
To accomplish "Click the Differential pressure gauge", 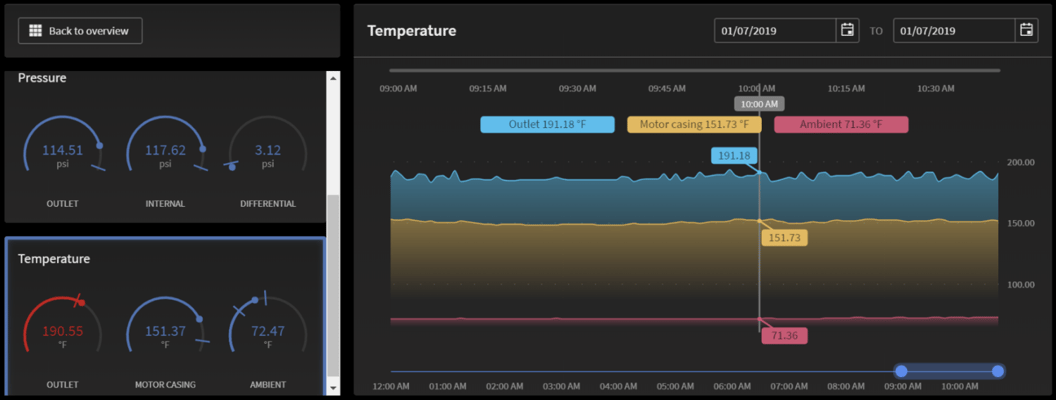I will tap(267, 155).
